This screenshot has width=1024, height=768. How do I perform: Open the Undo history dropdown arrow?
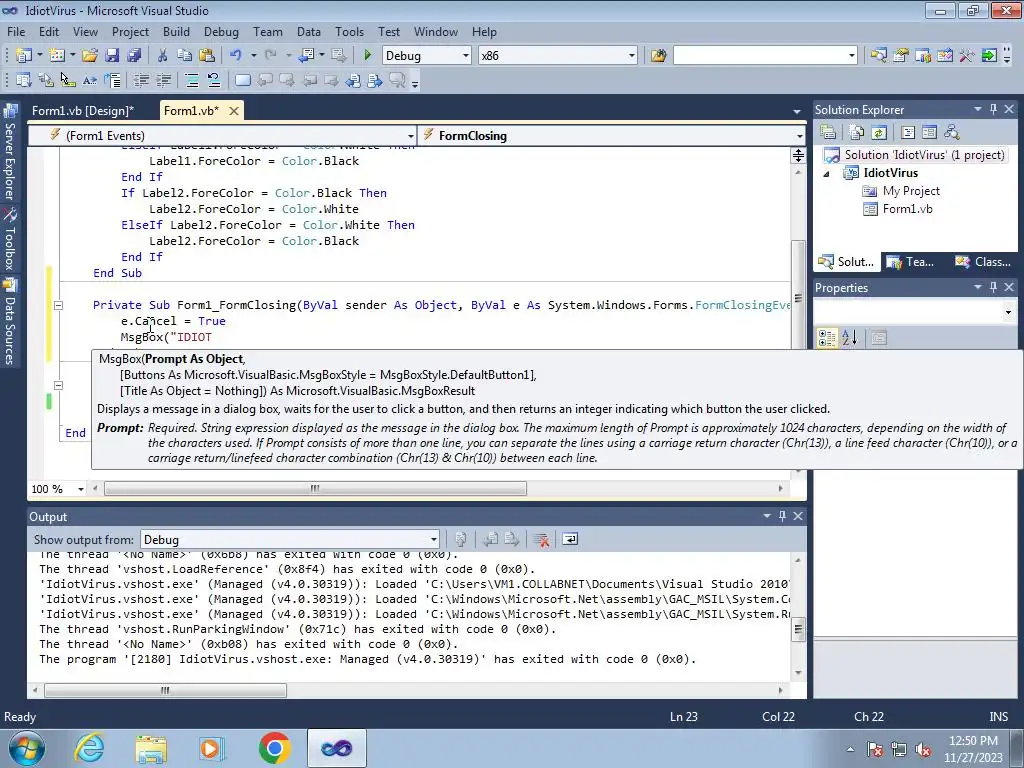pos(253,56)
